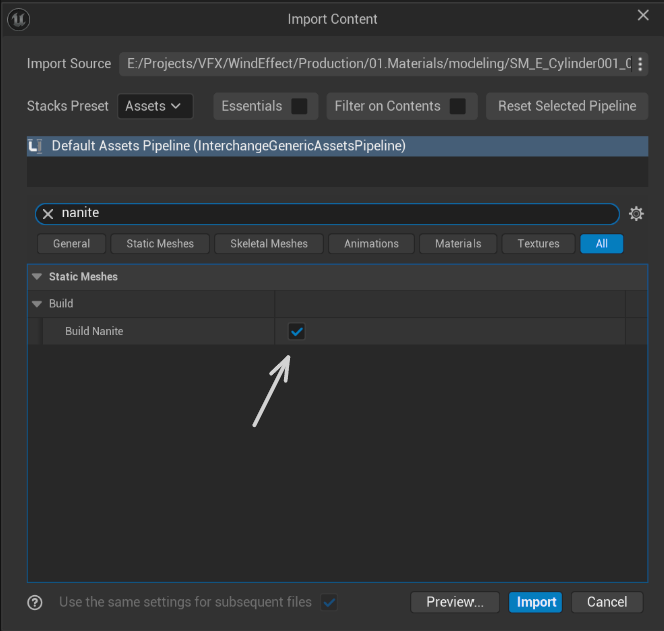The image size is (664, 631).
Task: Toggle Filter on Contents checkbox
Action: click(x=457, y=106)
